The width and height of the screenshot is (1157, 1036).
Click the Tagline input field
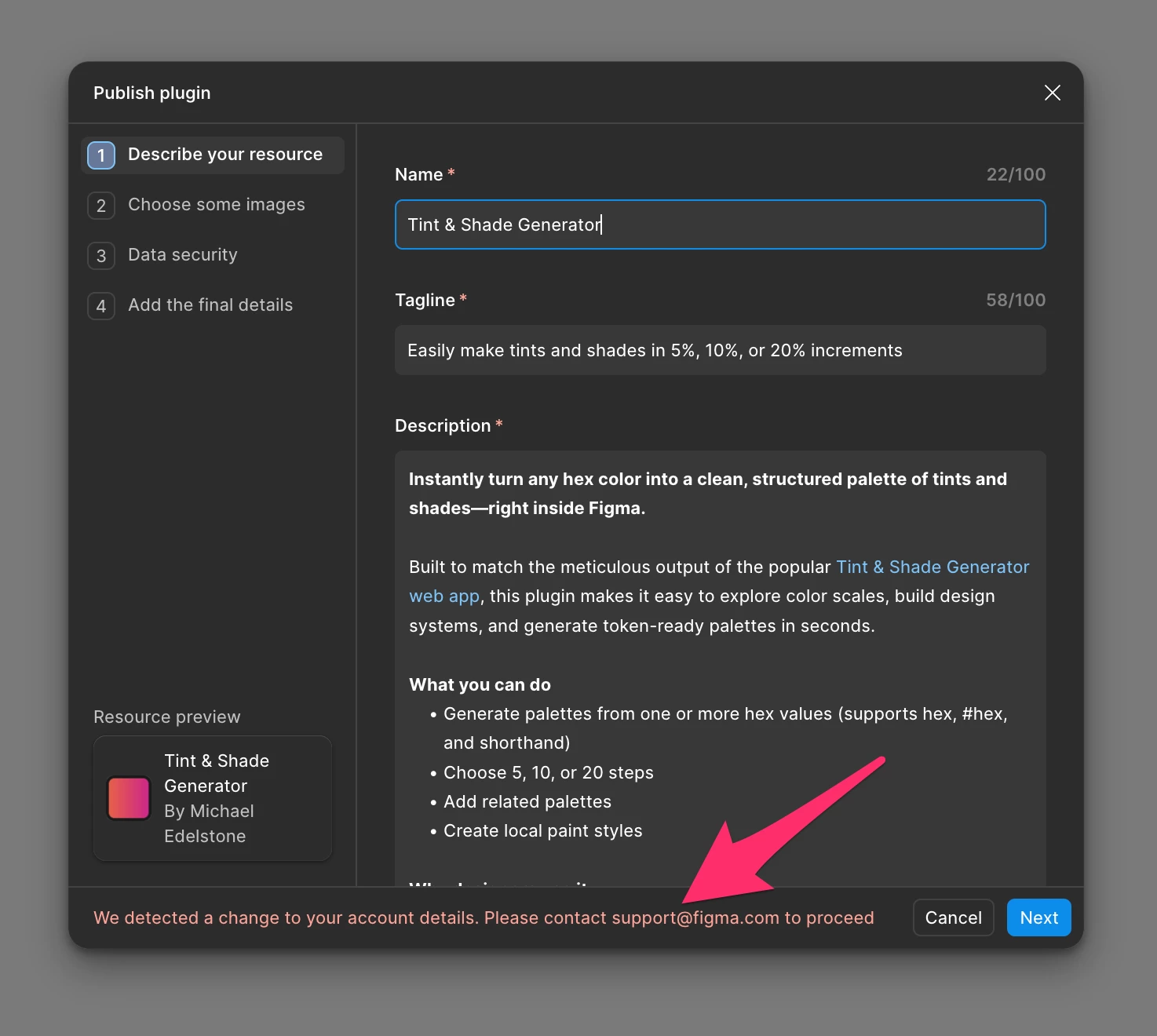click(720, 350)
